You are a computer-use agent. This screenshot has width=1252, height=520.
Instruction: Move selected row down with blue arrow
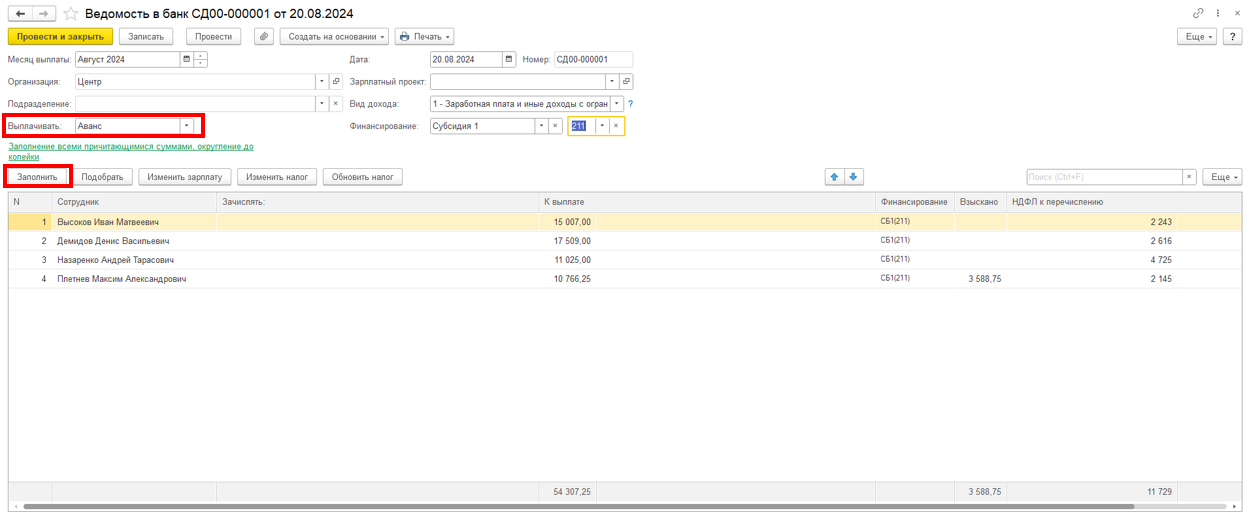click(853, 177)
